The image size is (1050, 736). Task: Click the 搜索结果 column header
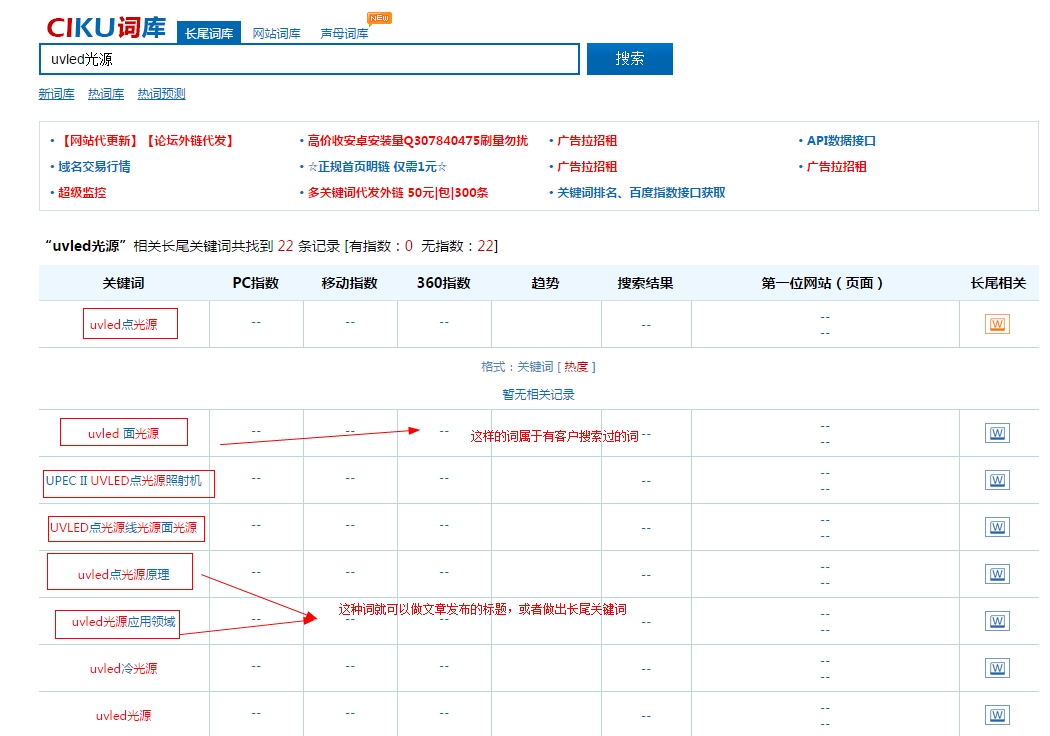click(x=646, y=283)
